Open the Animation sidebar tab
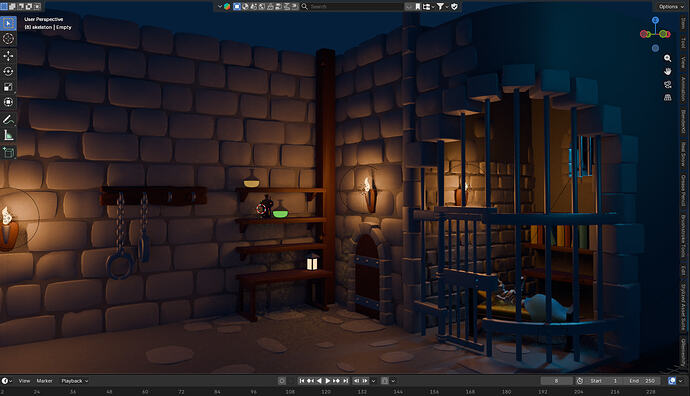This screenshot has height=396, width=690. [683, 88]
